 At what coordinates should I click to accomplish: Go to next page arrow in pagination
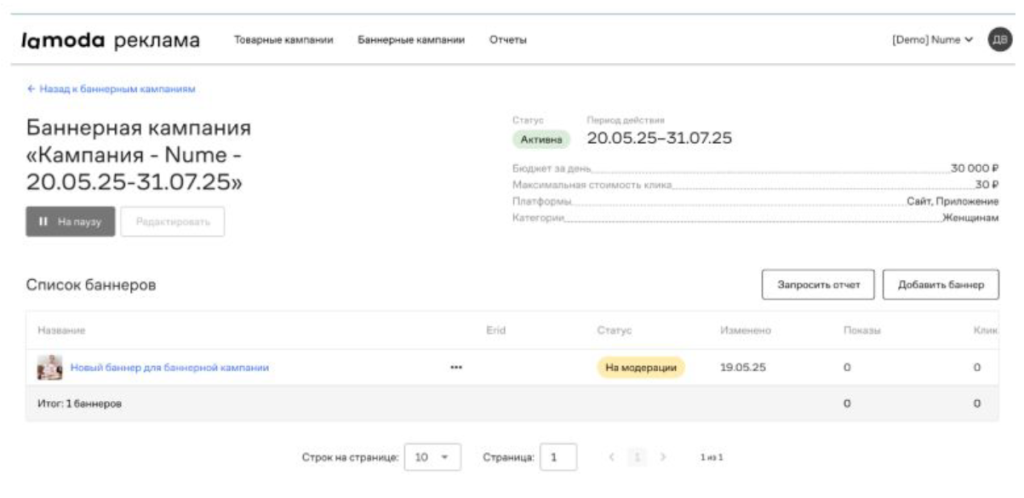[662, 457]
